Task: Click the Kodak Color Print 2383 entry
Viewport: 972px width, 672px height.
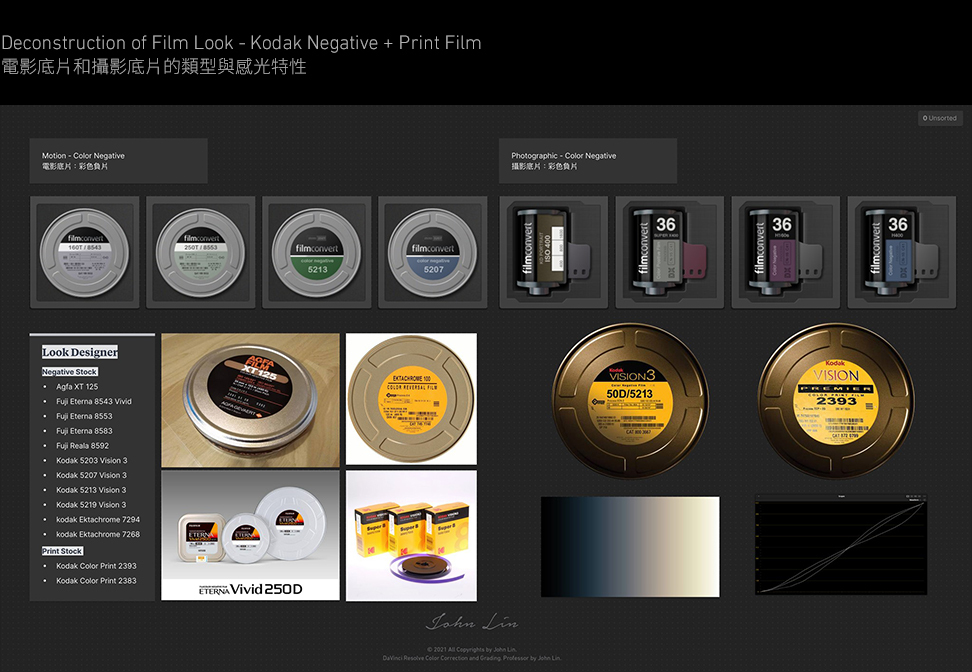Action: (96, 581)
